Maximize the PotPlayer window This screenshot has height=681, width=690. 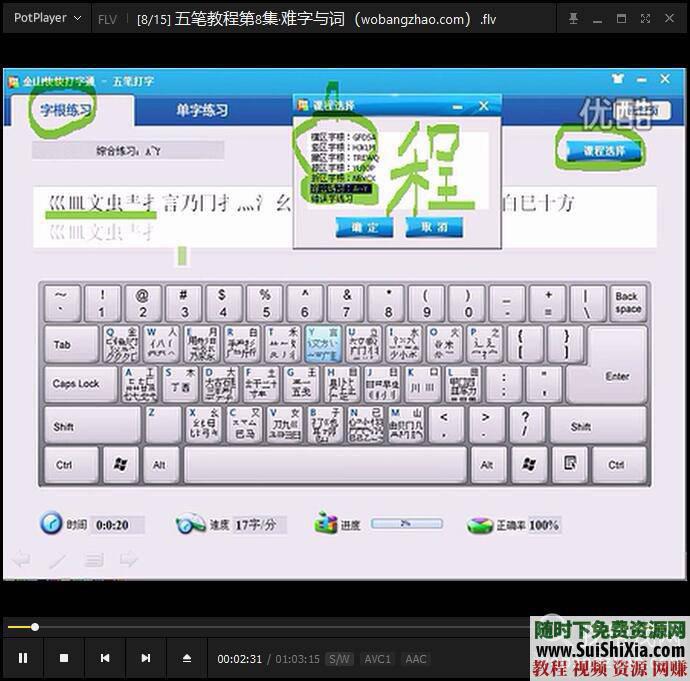[621, 18]
